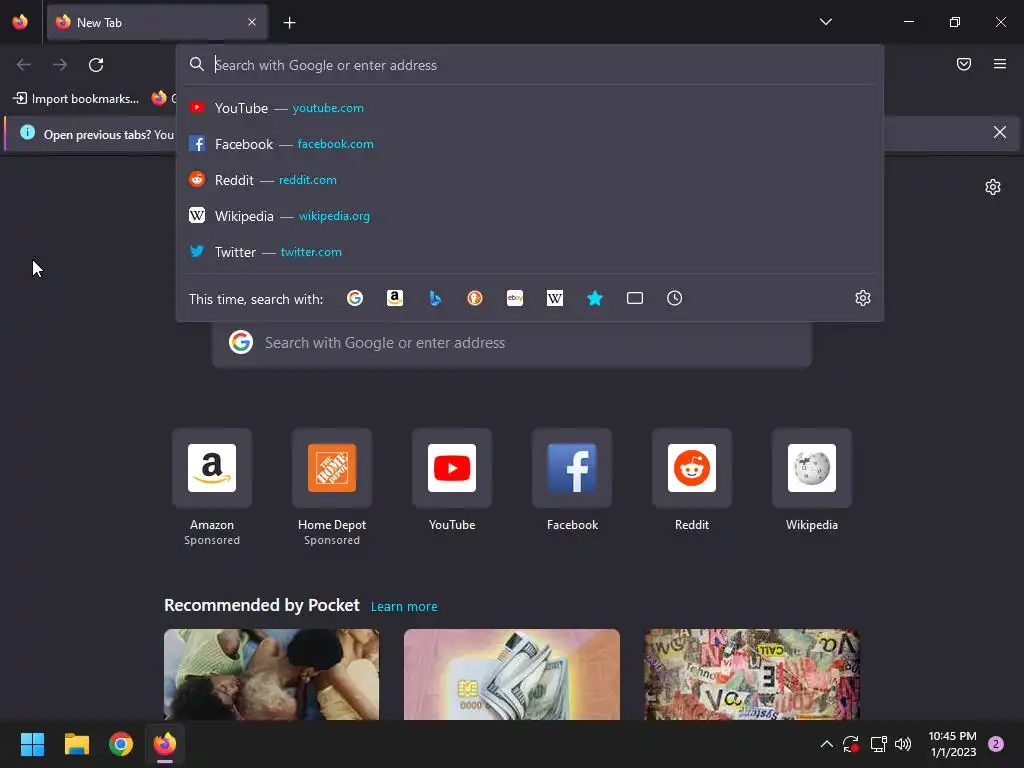Search open tabs using the tabs icon
Screen dimensions: 1024x768
(x=635, y=298)
